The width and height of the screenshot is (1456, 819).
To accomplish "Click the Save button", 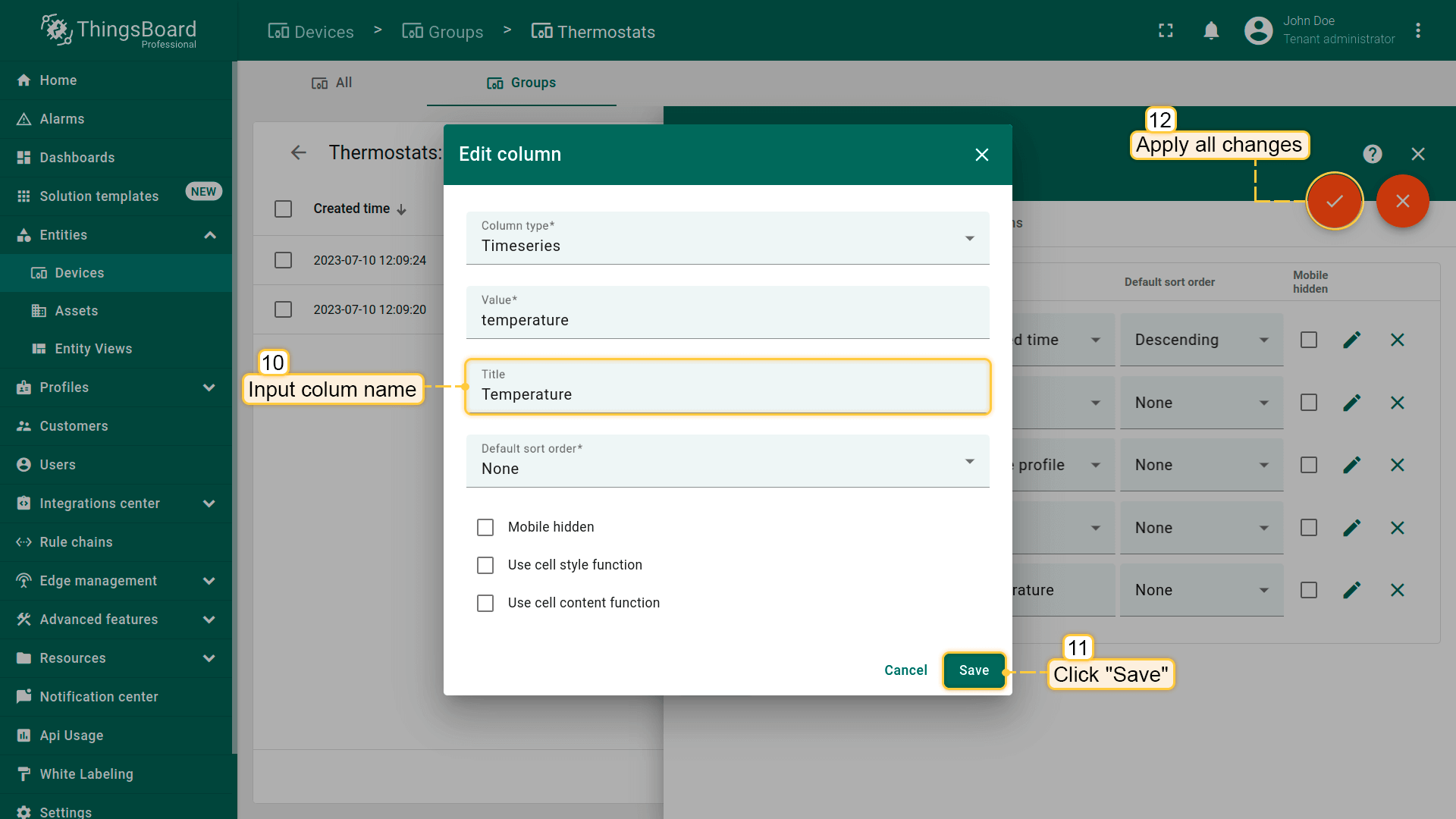I will (x=974, y=670).
